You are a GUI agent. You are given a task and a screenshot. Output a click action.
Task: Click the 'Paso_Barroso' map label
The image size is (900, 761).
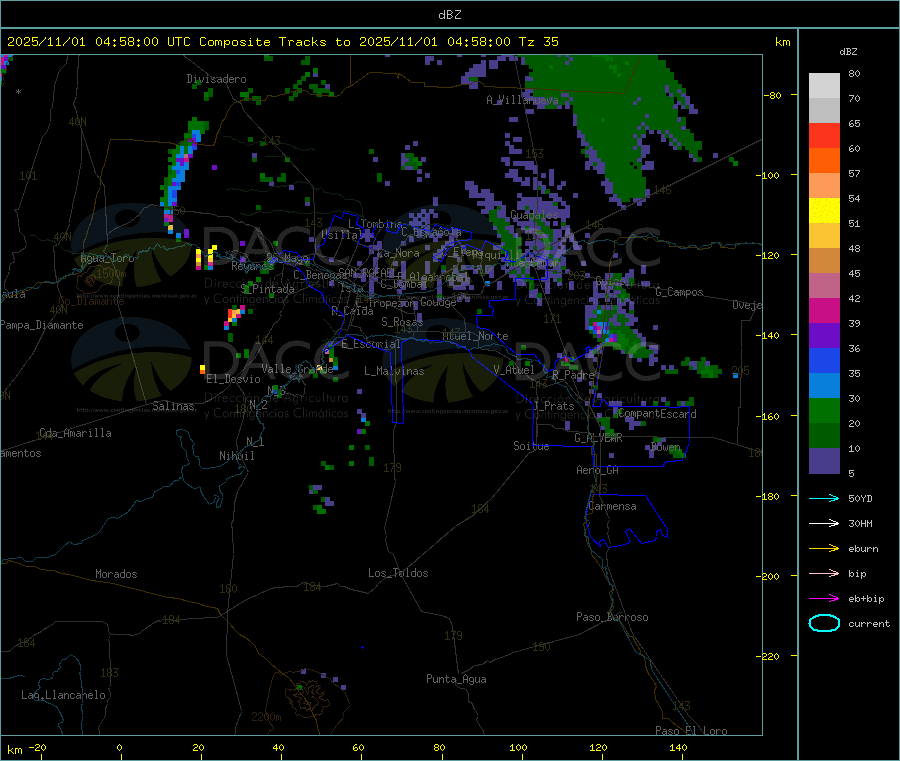point(612,617)
